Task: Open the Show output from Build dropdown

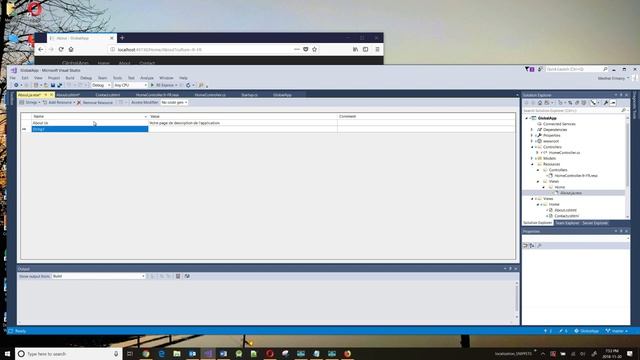Action: [x=98, y=276]
